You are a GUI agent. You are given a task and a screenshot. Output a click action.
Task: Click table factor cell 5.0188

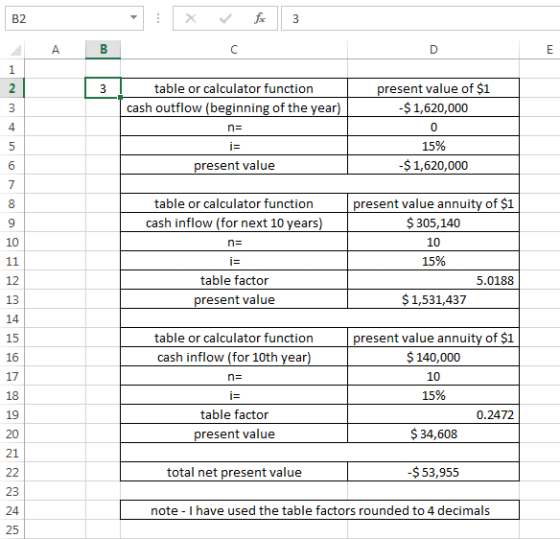(433, 280)
